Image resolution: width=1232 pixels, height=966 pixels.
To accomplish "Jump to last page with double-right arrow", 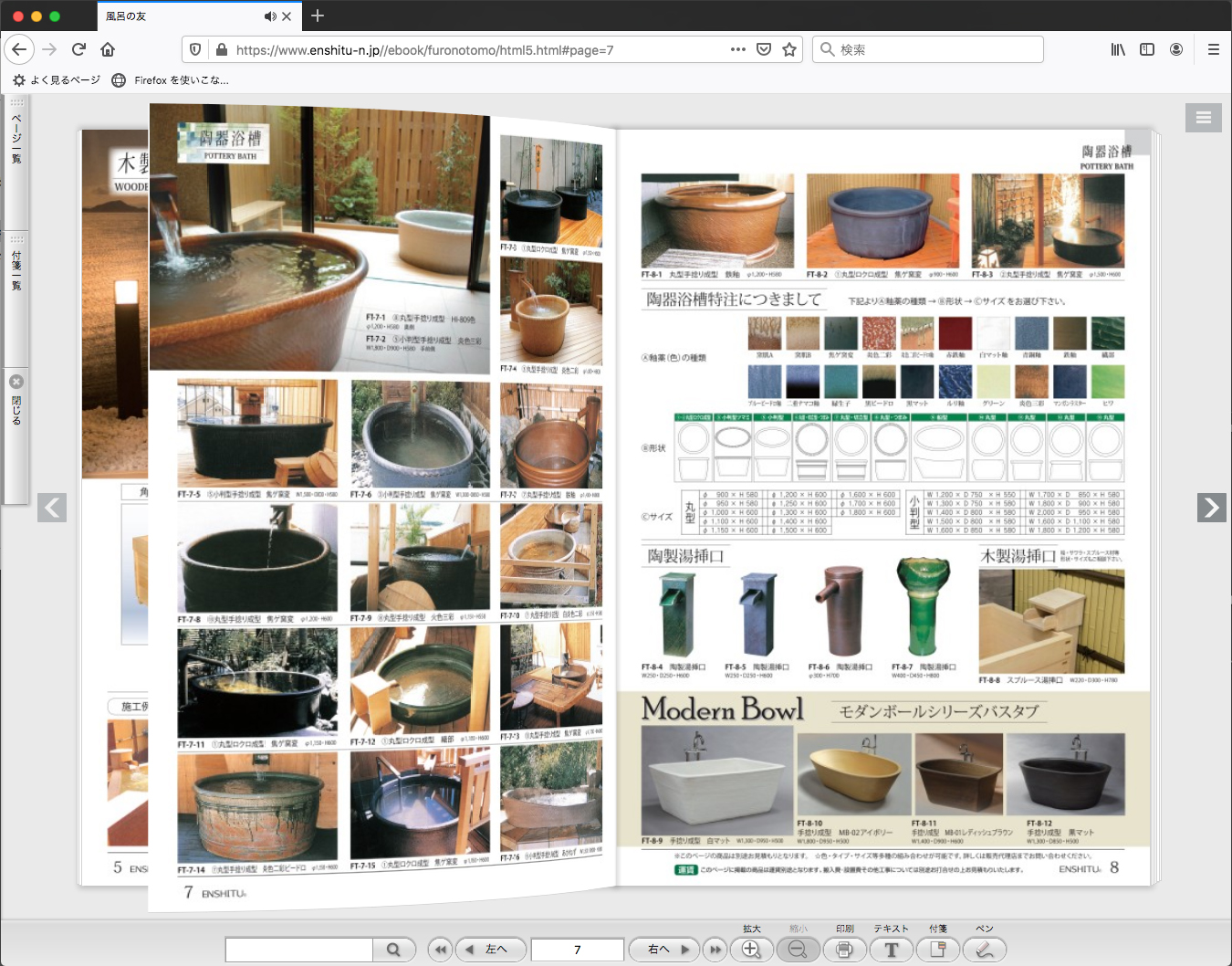I will click(715, 950).
